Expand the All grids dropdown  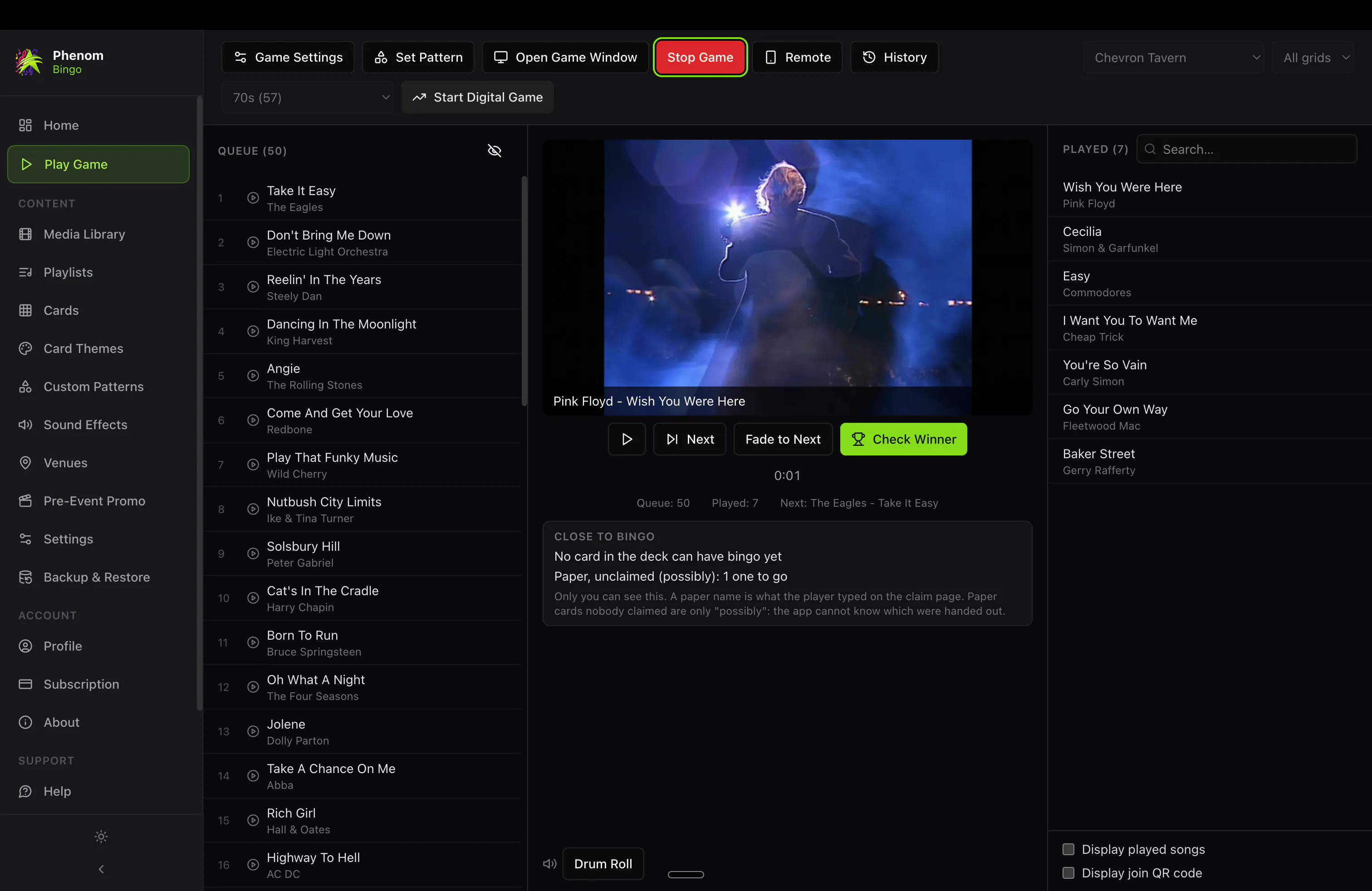[1313, 57]
